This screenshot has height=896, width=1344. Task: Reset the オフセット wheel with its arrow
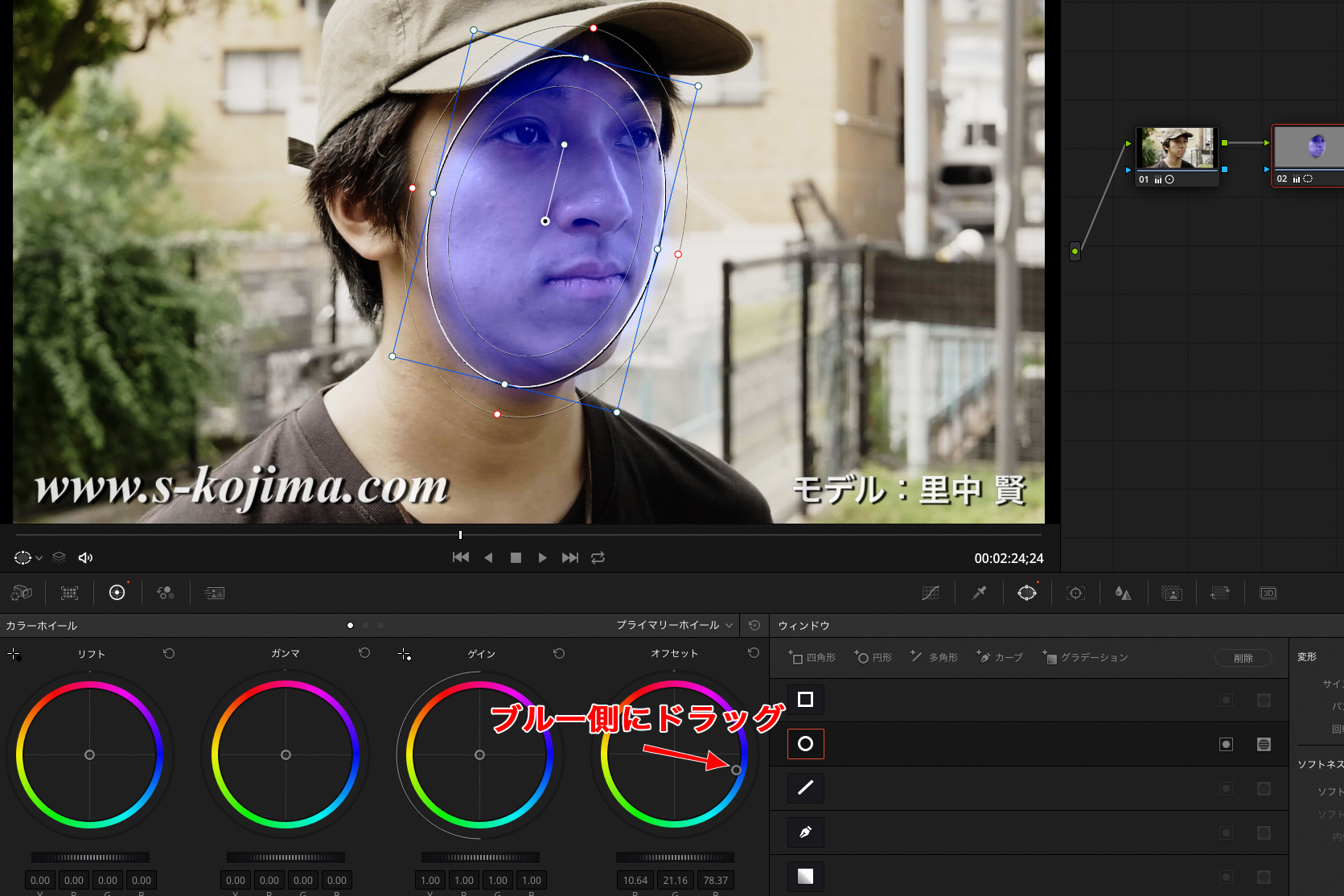[x=753, y=653]
